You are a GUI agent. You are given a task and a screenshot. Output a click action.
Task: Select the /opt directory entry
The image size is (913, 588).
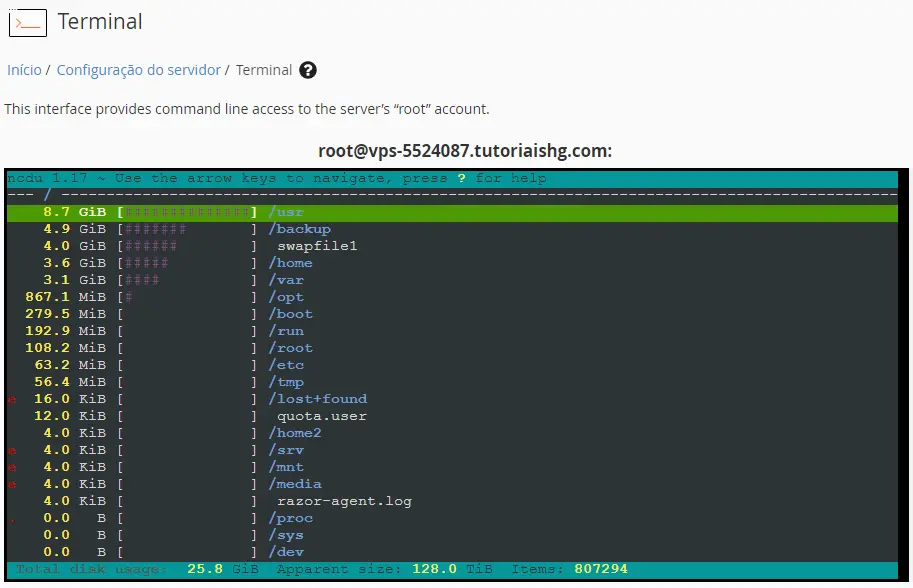[286, 297]
